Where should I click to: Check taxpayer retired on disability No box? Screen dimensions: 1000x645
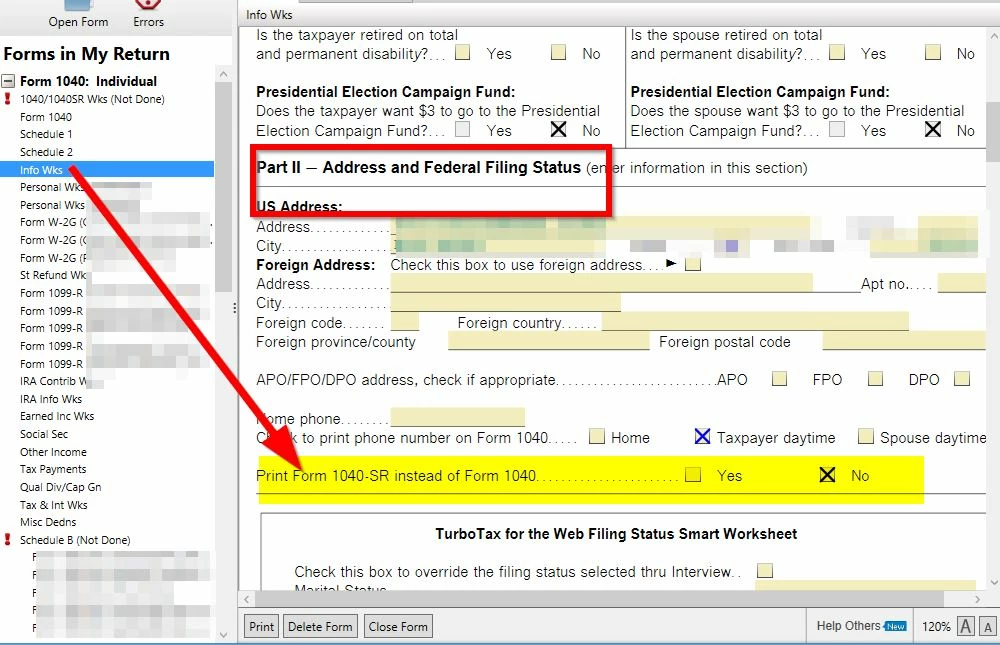point(558,52)
